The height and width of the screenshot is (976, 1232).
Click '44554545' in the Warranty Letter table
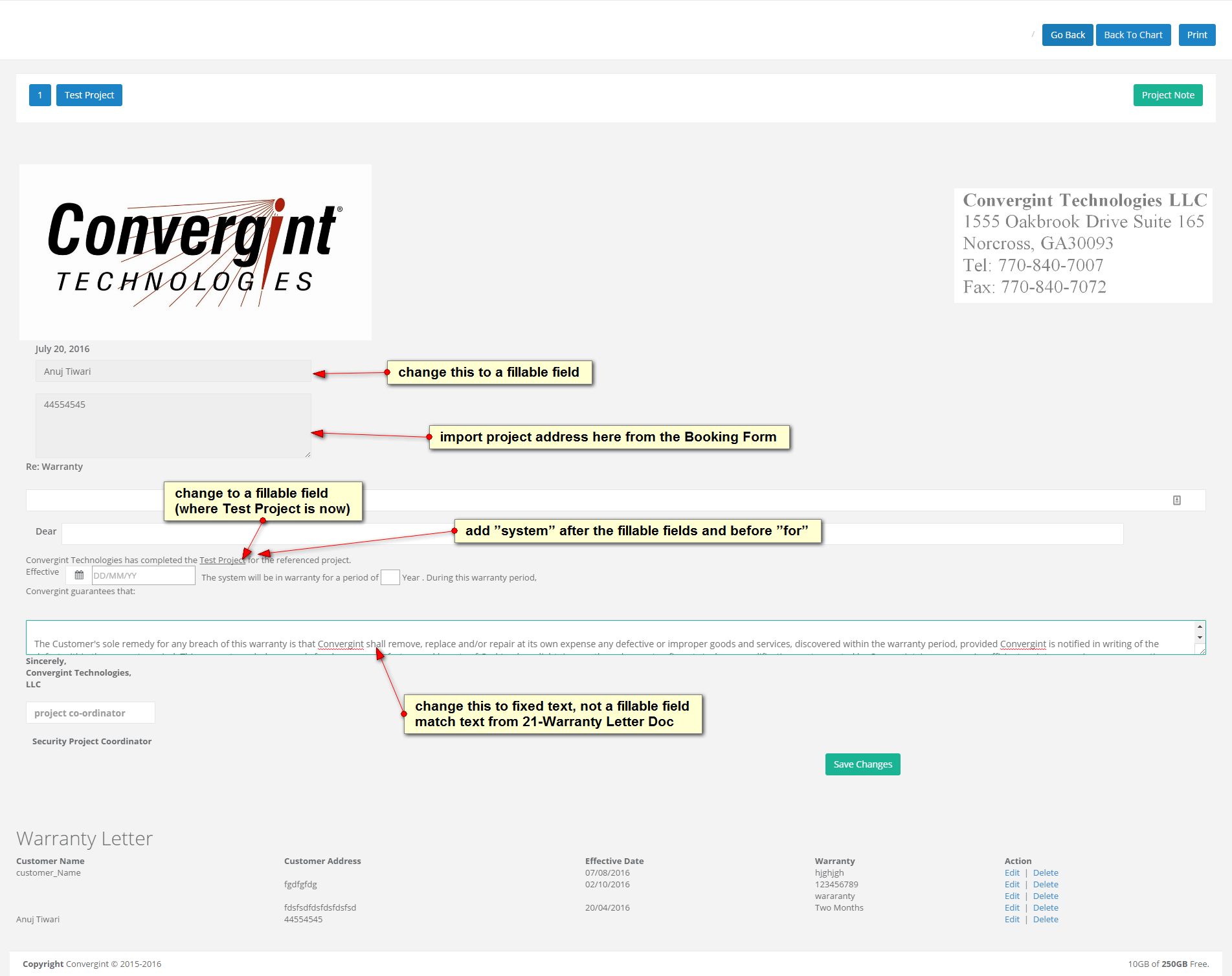[x=303, y=920]
